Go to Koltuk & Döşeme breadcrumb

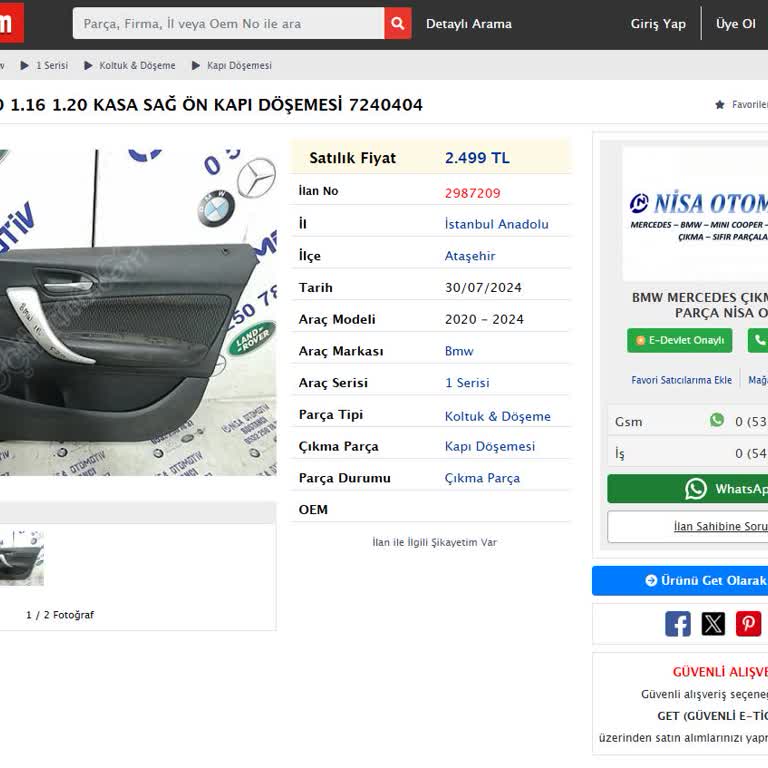pos(137,65)
